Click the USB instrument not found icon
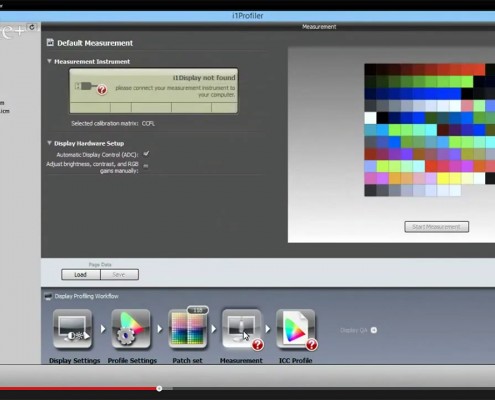The height and width of the screenshot is (400, 495). (x=91, y=87)
